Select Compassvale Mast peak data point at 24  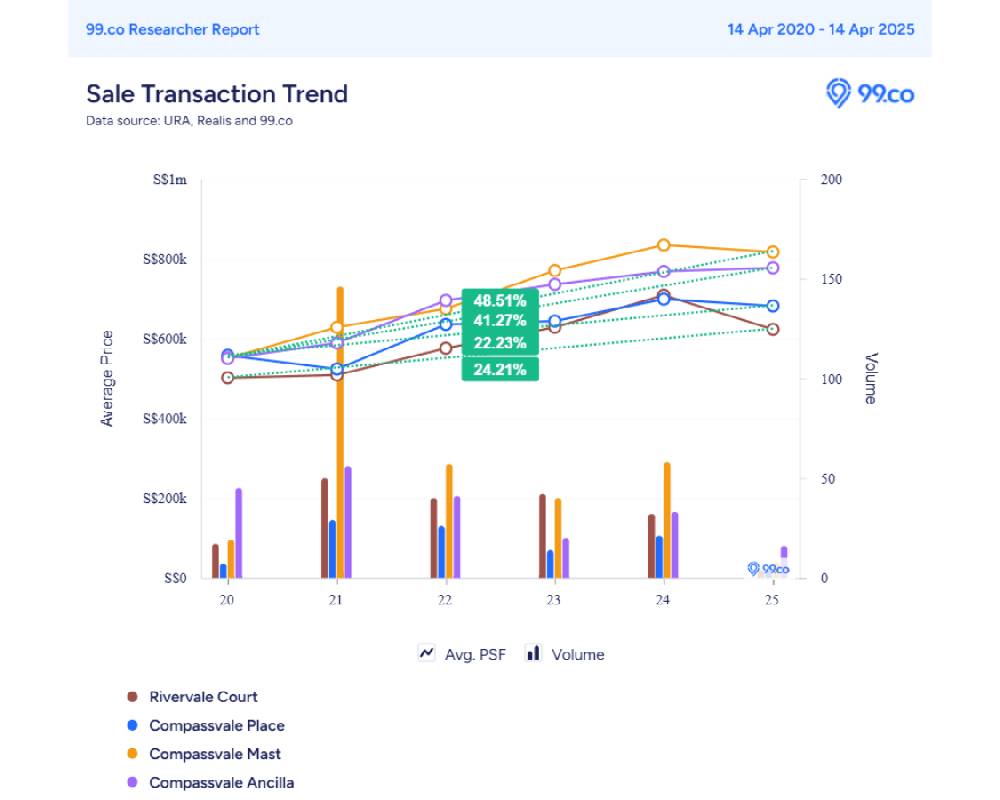(x=663, y=245)
